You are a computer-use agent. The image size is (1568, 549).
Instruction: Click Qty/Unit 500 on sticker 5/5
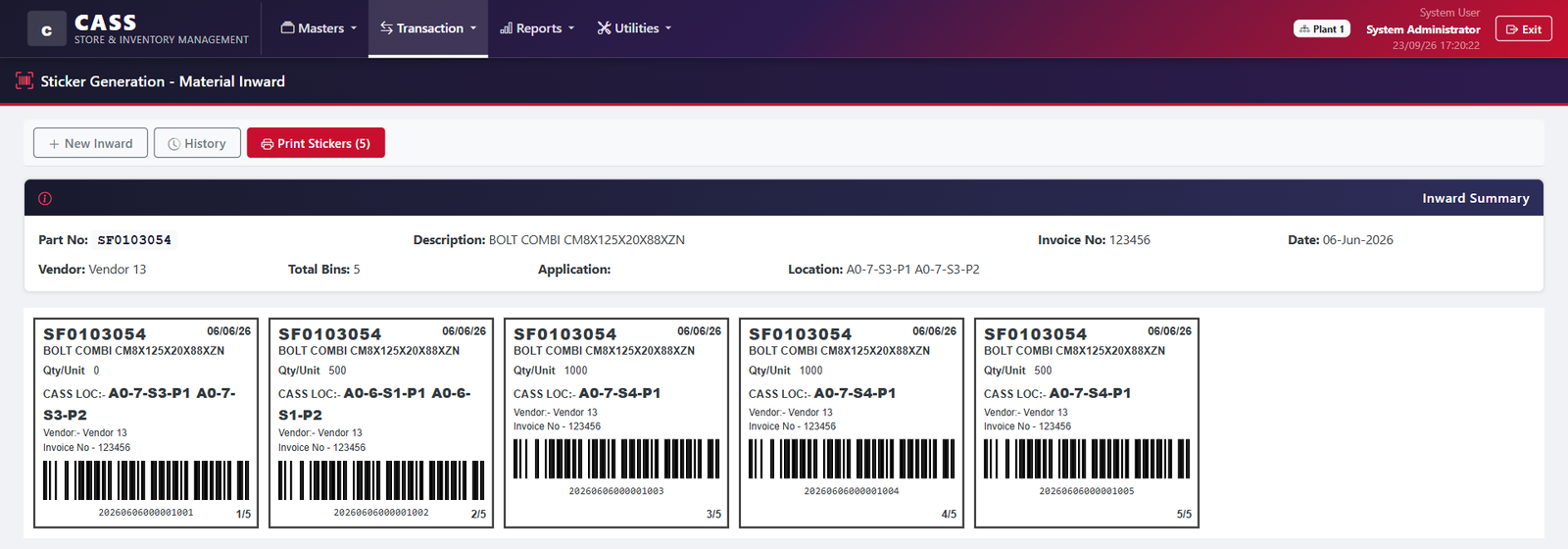(x=1018, y=371)
